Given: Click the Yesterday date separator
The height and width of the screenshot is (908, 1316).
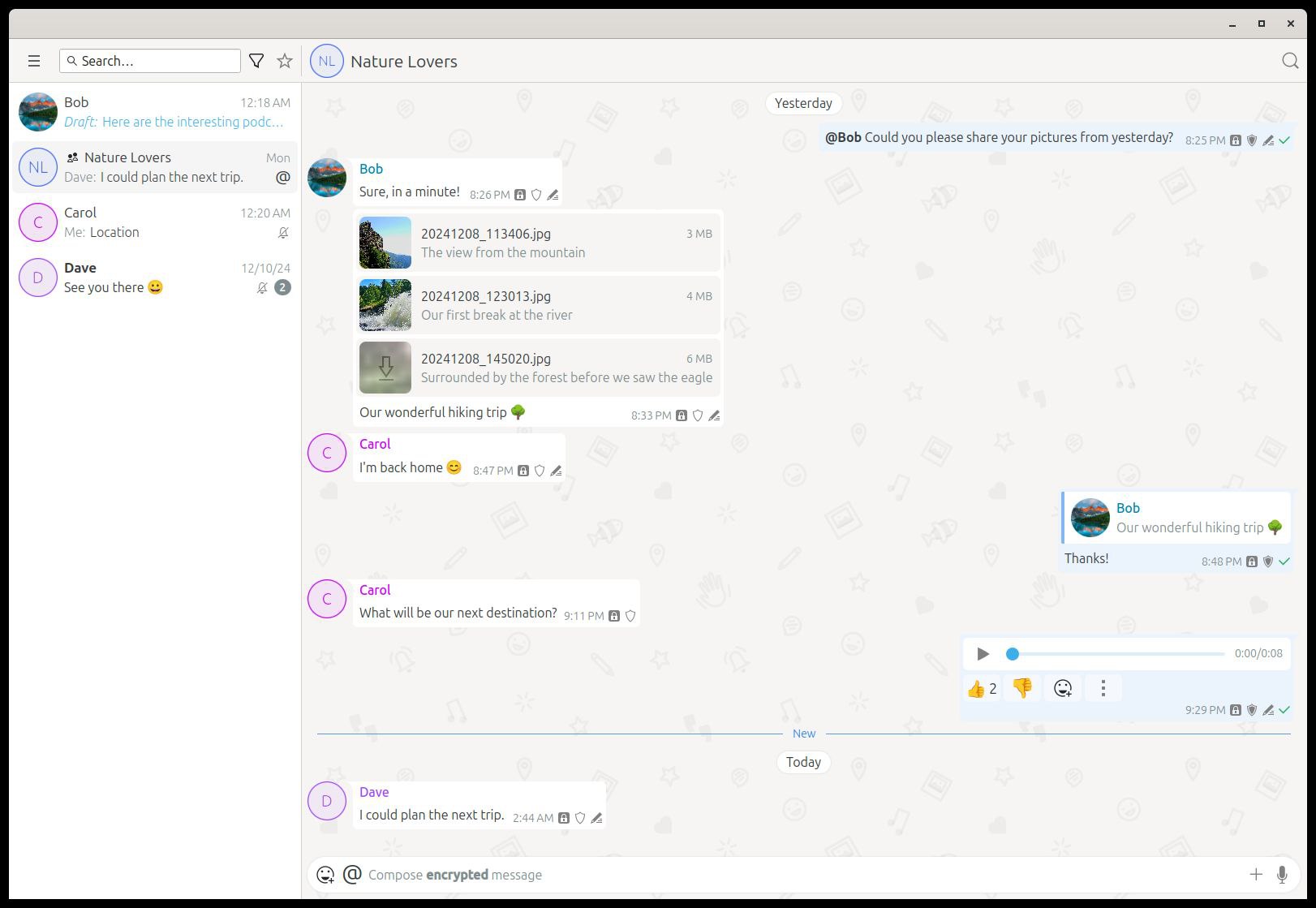Looking at the screenshot, I should coord(803,103).
